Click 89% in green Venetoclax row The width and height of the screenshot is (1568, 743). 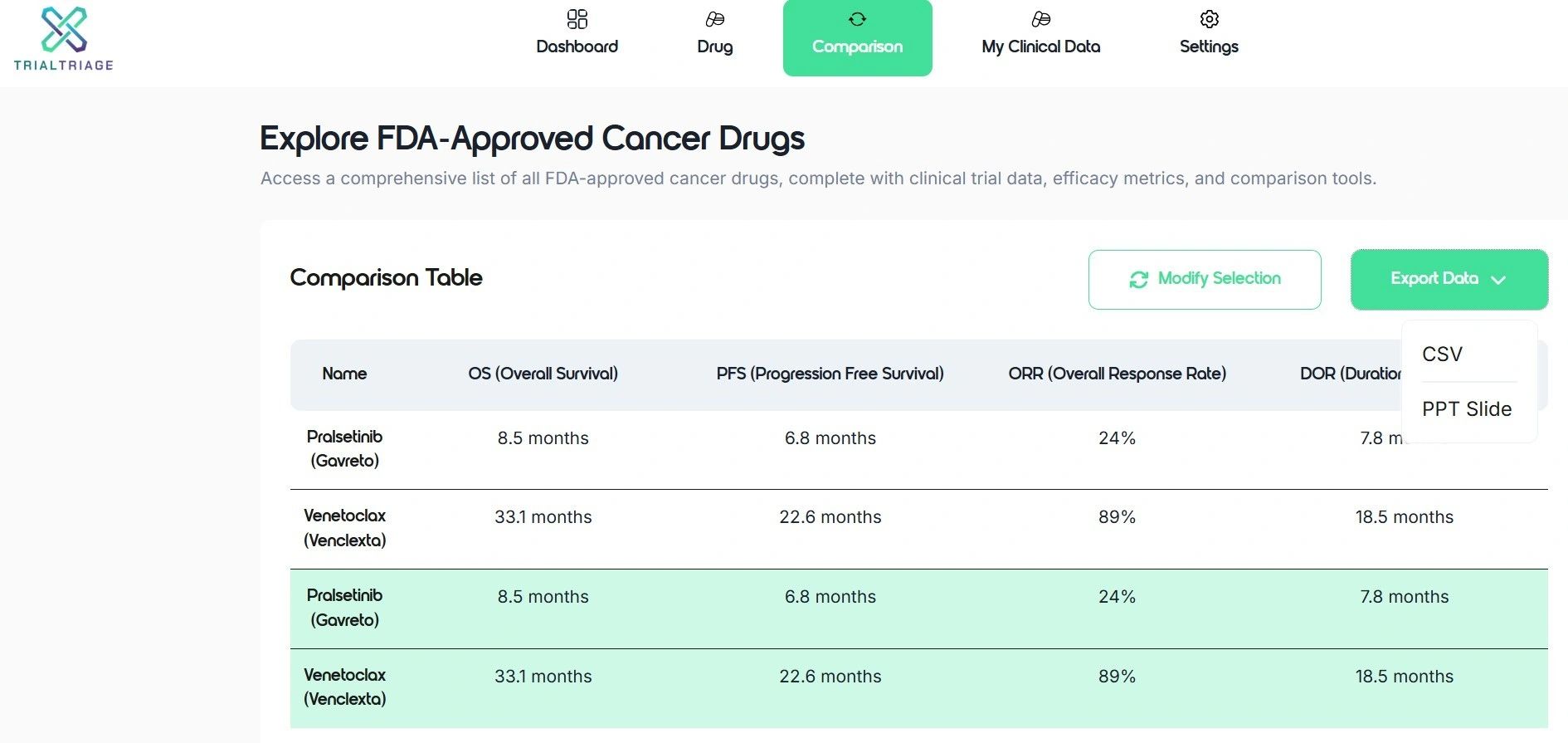pos(1118,677)
